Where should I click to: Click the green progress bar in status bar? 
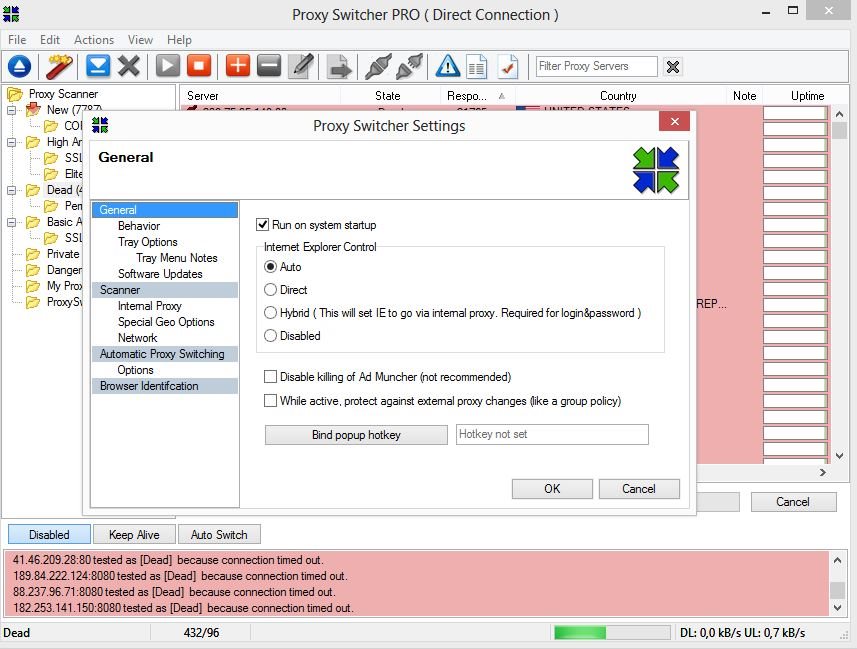[612, 633]
